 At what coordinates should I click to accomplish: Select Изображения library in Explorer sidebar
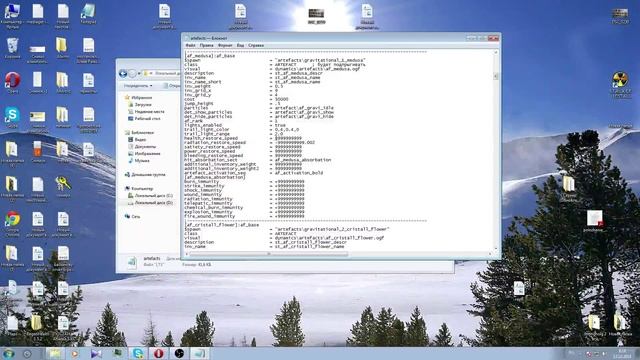(x=144, y=153)
